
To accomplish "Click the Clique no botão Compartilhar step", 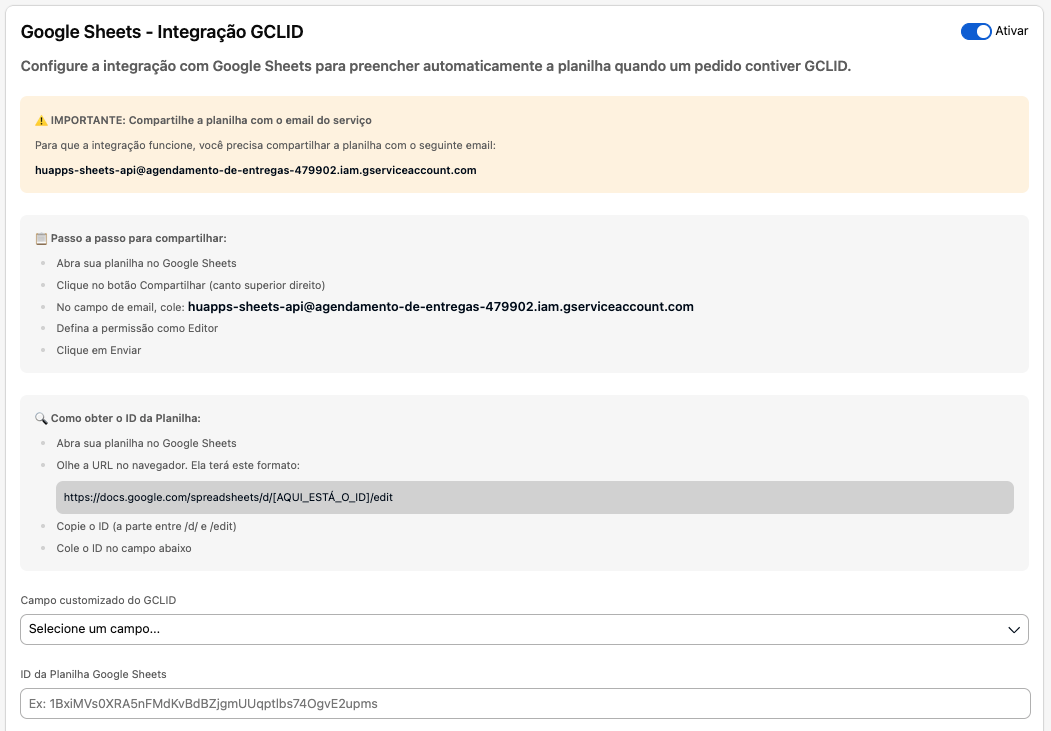I will point(190,285).
